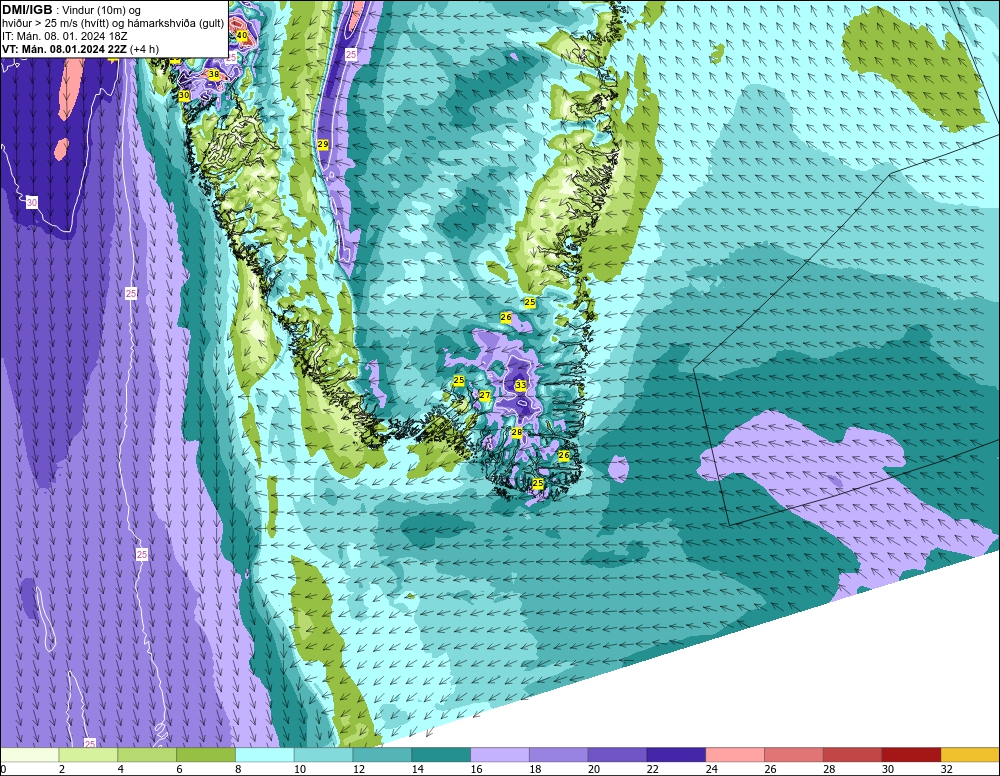
Task: Click the yellow gust label 30
Action: tap(184, 95)
